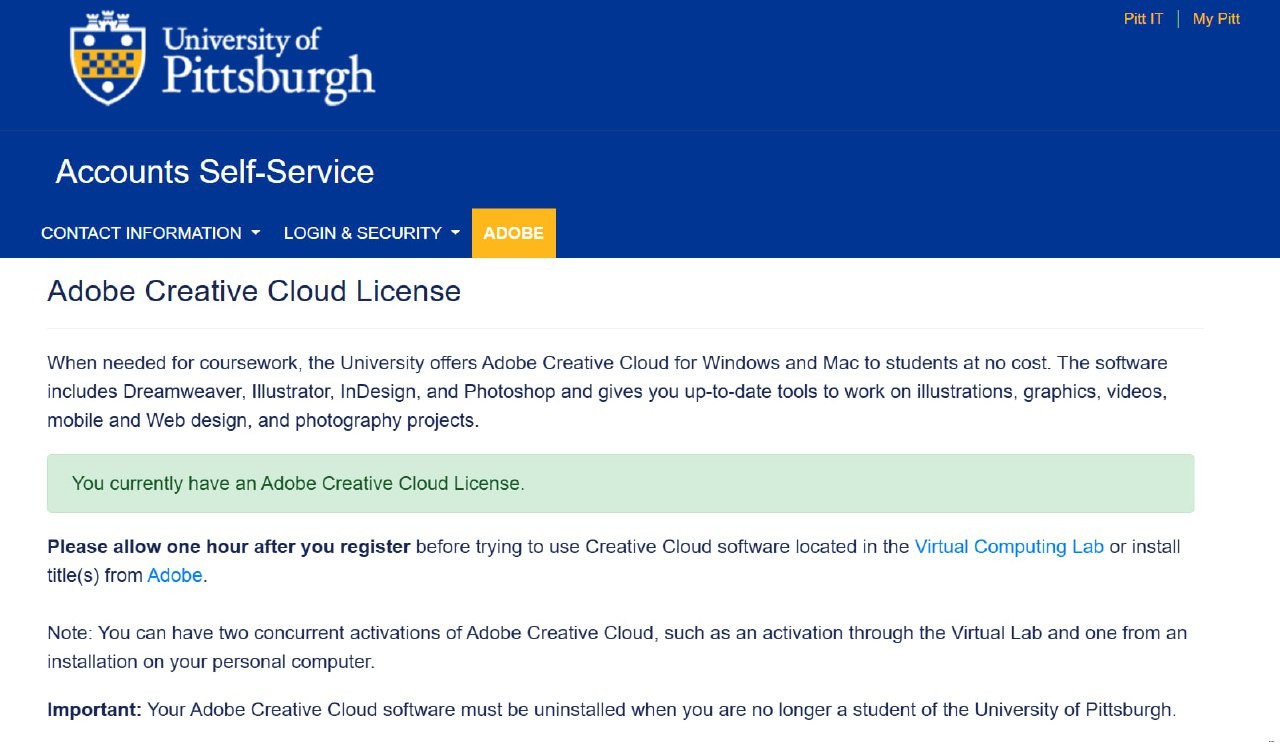
Task: Click the Accounts Self-Service title
Action: point(214,172)
